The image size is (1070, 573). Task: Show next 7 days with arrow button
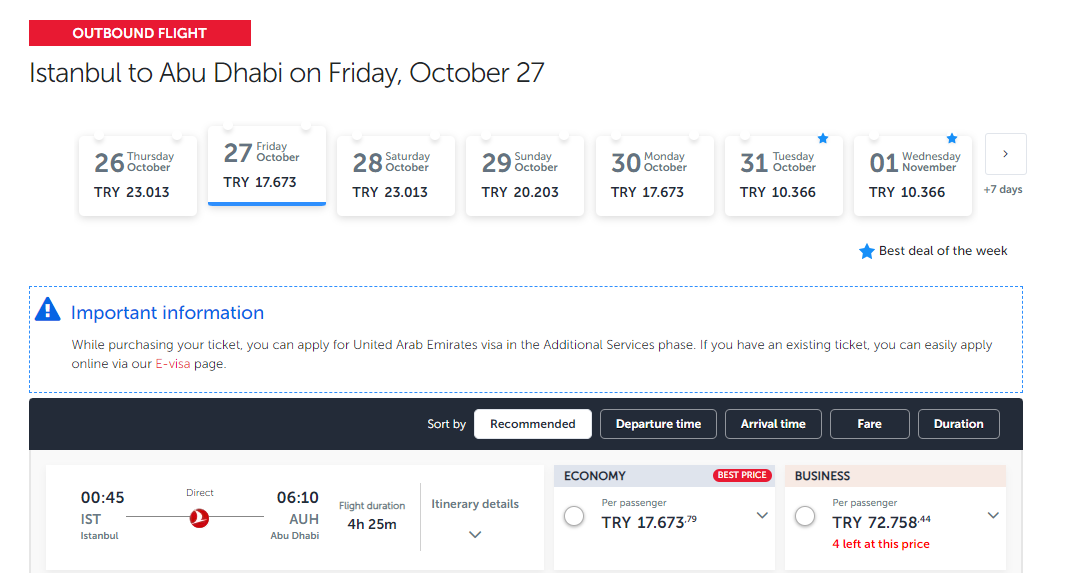pyautogui.click(x=1005, y=154)
